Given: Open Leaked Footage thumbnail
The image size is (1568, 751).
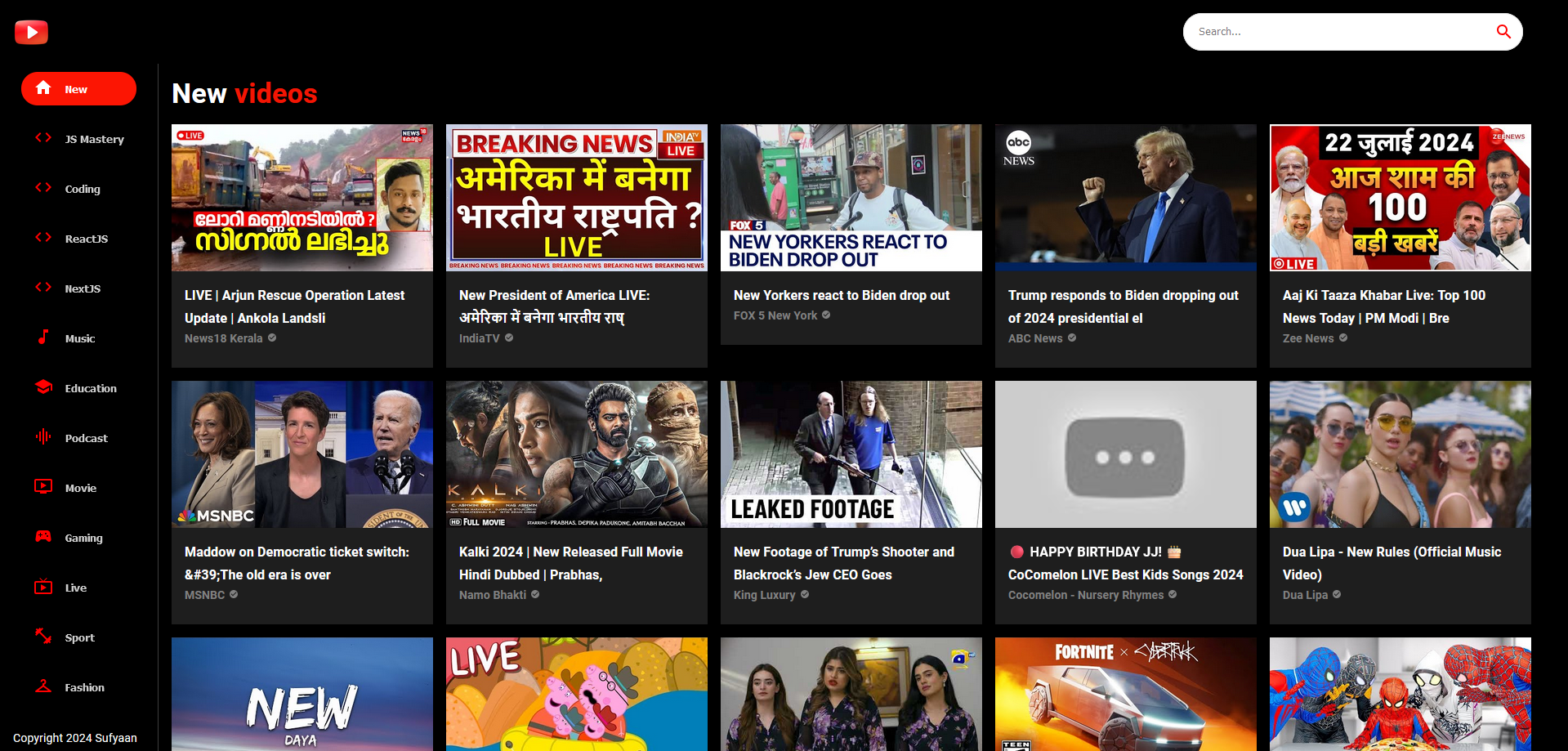Looking at the screenshot, I should (851, 454).
